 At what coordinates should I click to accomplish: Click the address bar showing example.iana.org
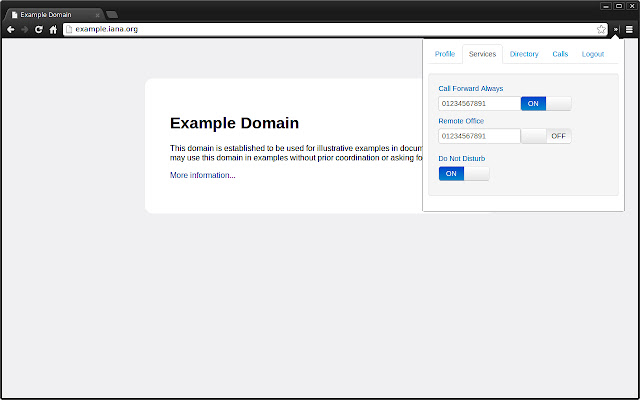pos(335,29)
